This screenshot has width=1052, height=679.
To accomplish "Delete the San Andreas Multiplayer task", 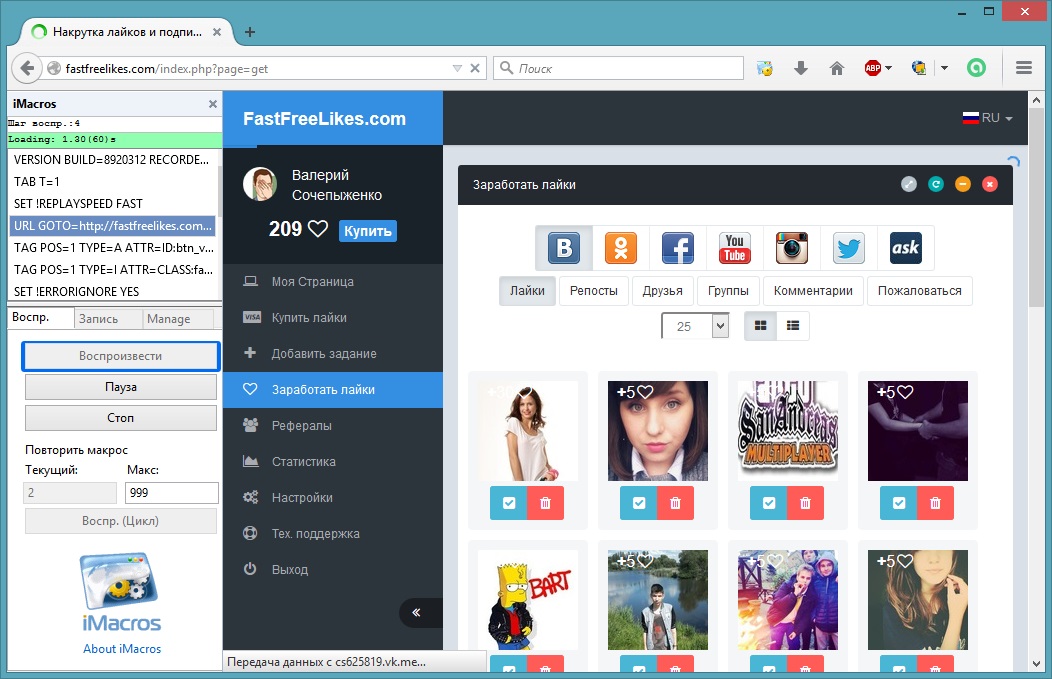I will tap(806, 503).
